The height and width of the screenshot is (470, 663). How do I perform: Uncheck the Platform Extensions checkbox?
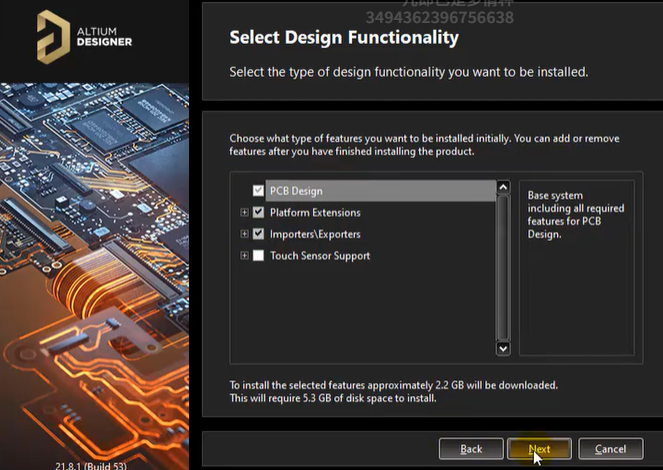point(258,212)
